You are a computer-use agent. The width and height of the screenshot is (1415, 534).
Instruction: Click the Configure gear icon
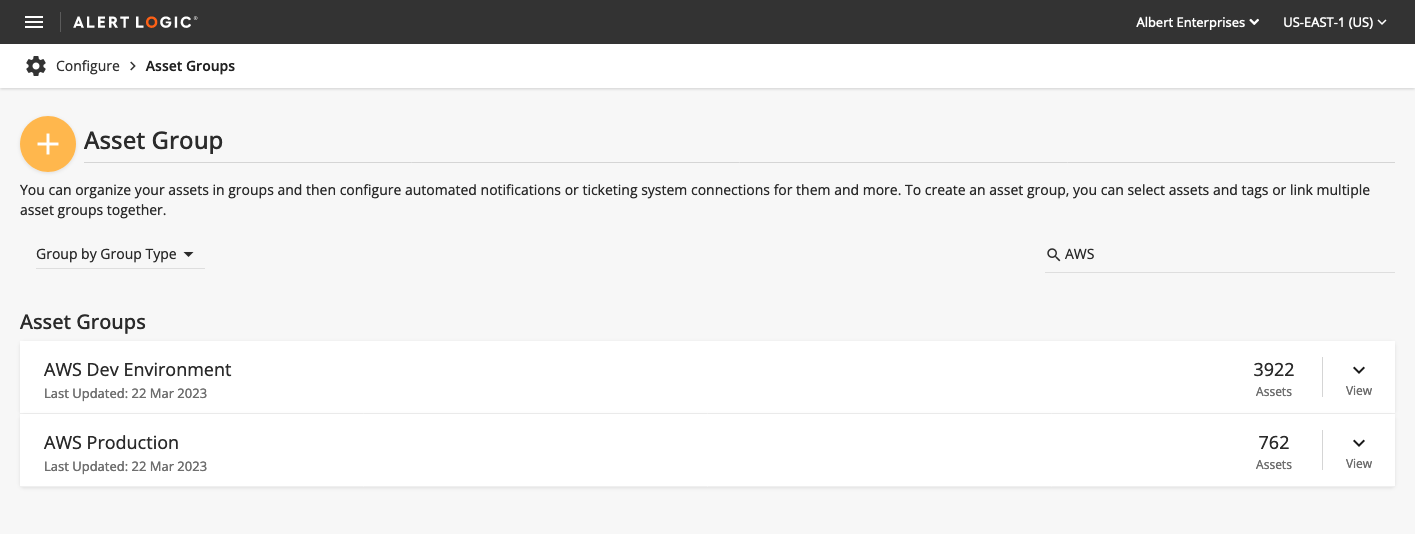tap(36, 66)
